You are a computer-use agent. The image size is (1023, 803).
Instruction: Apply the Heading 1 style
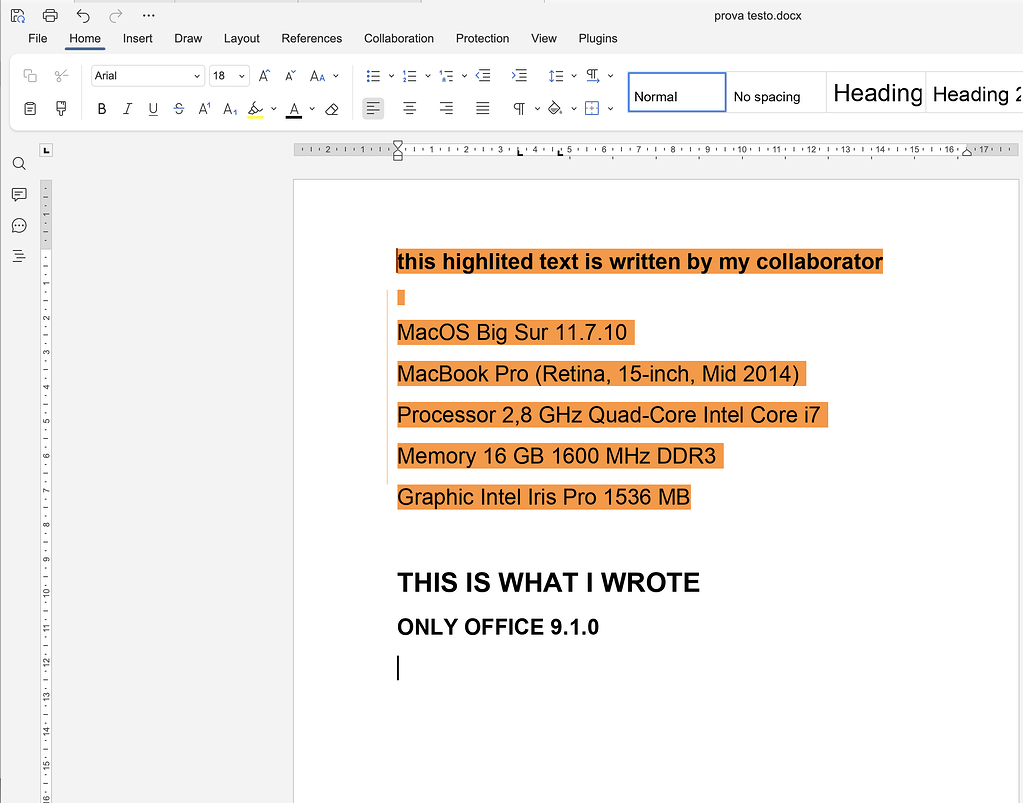pos(875,92)
